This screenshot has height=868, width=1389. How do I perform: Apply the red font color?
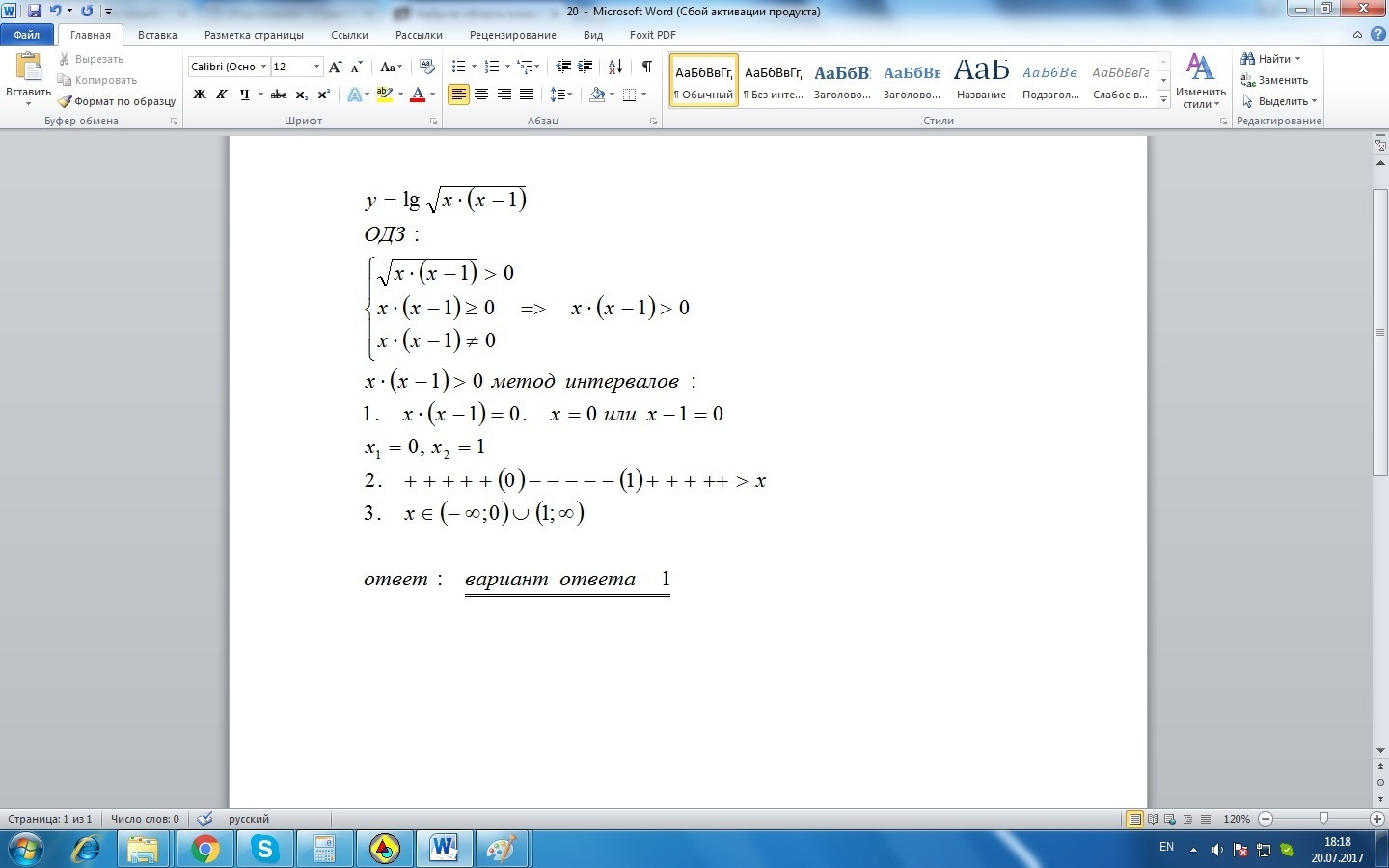(418, 95)
